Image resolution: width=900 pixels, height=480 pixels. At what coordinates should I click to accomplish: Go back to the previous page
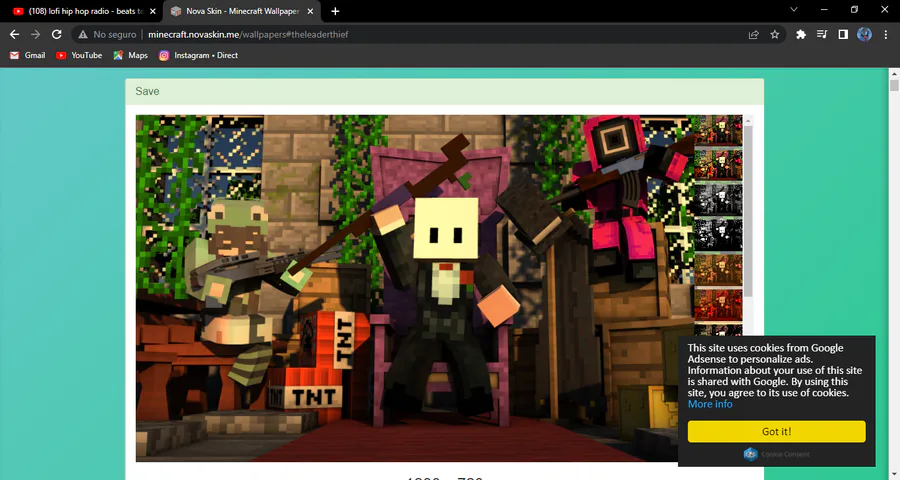[14, 34]
